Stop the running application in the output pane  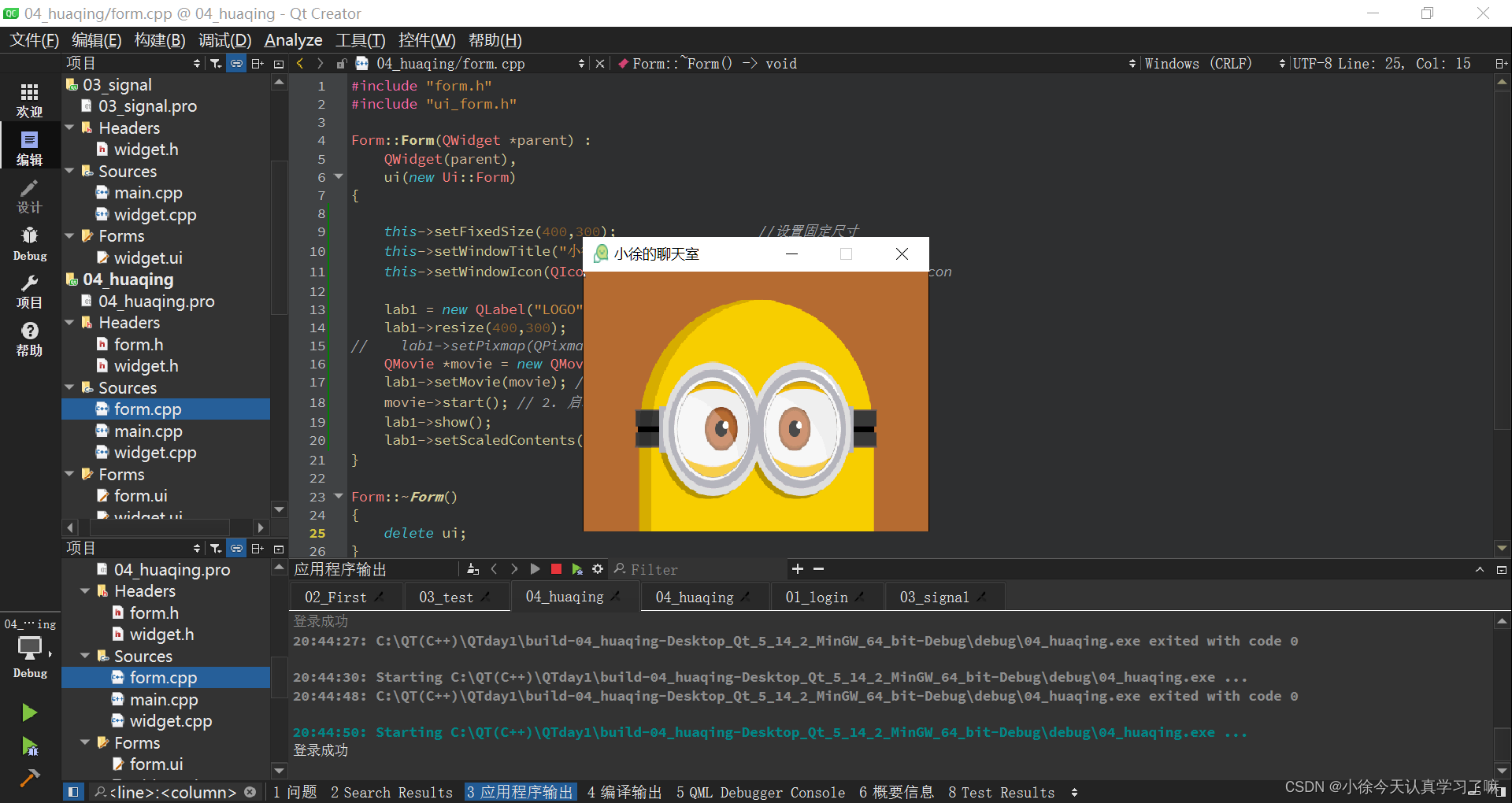coord(556,568)
